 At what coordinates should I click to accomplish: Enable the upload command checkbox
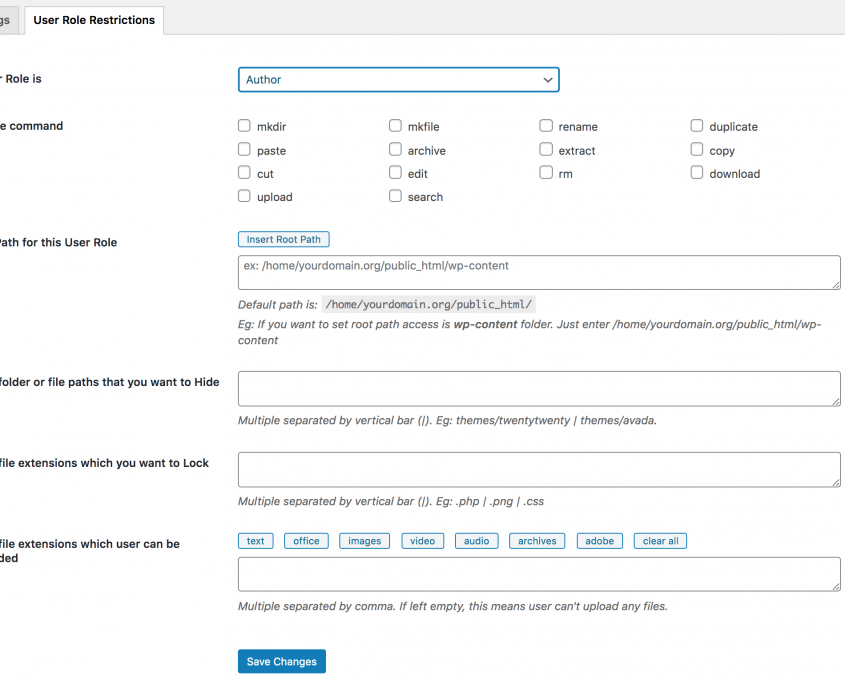click(244, 196)
